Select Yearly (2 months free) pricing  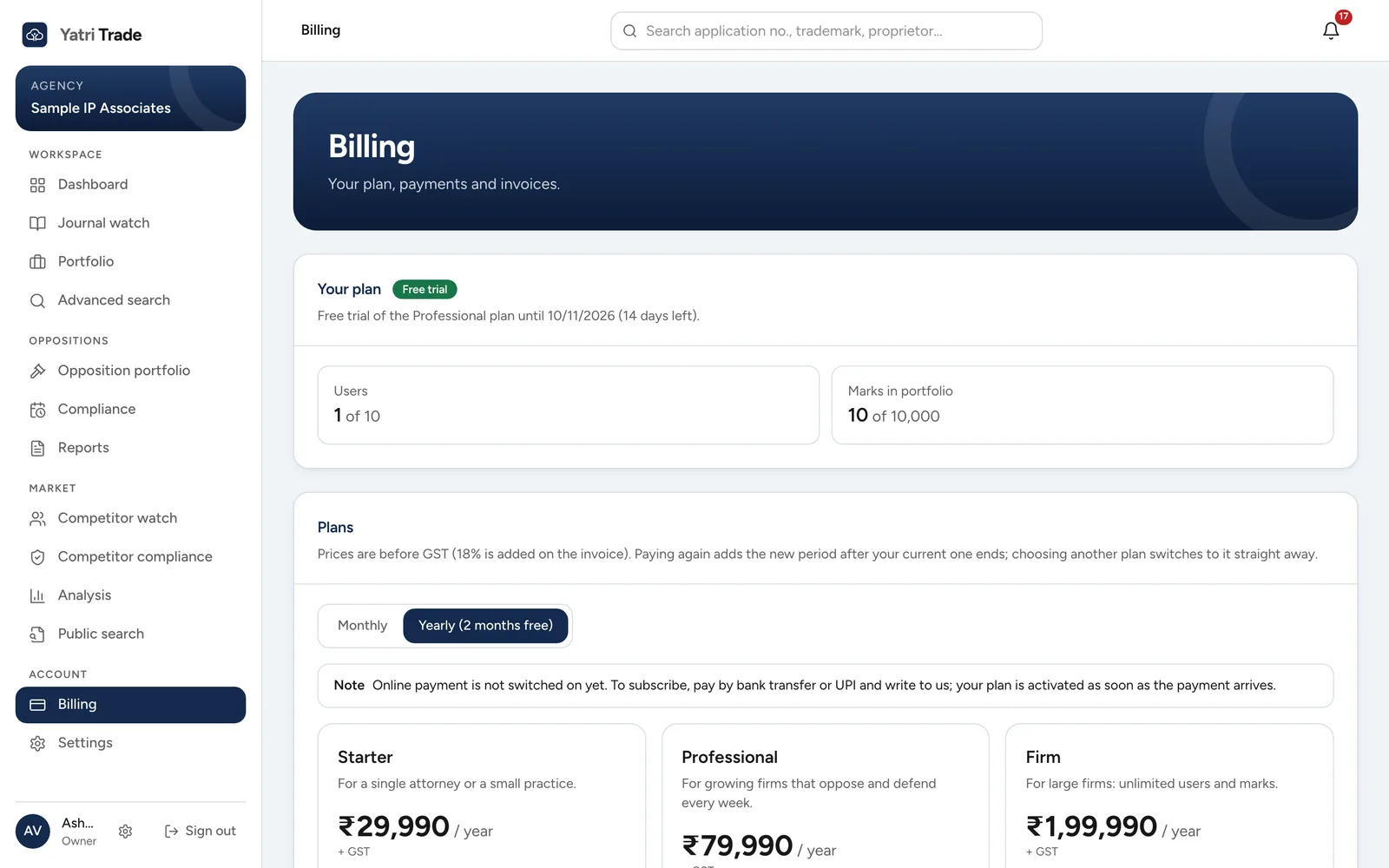click(x=485, y=626)
